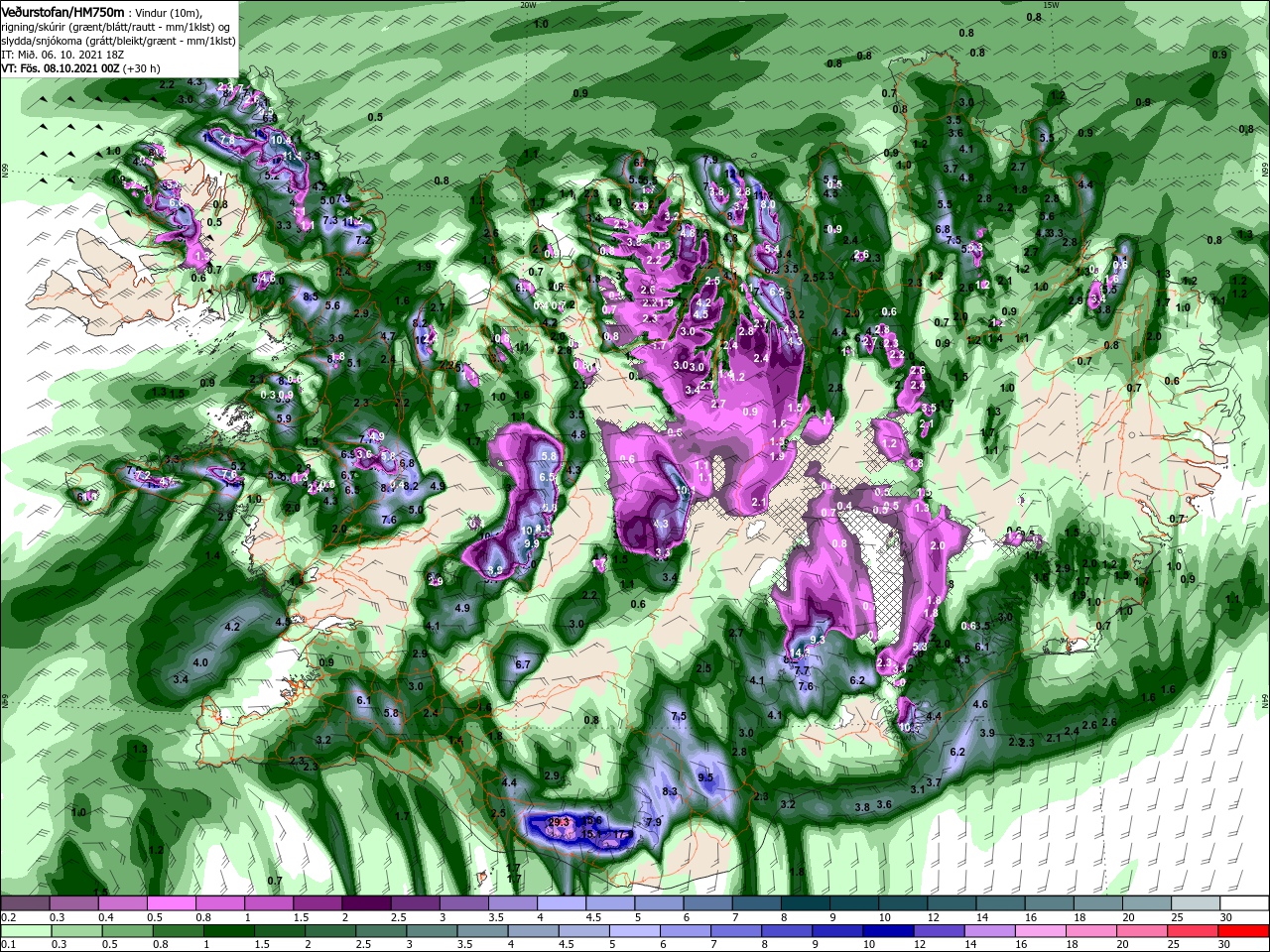The width and height of the screenshot is (1270, 952).
Task: Pick the slate-blue 6 swatch in the upper scale
Action: click(707, 903)
